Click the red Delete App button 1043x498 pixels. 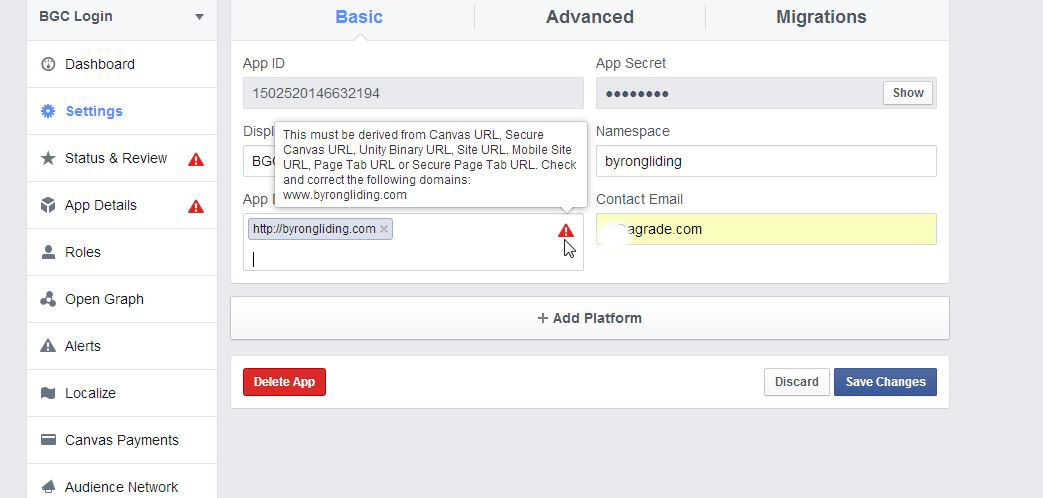pos(284,382)
